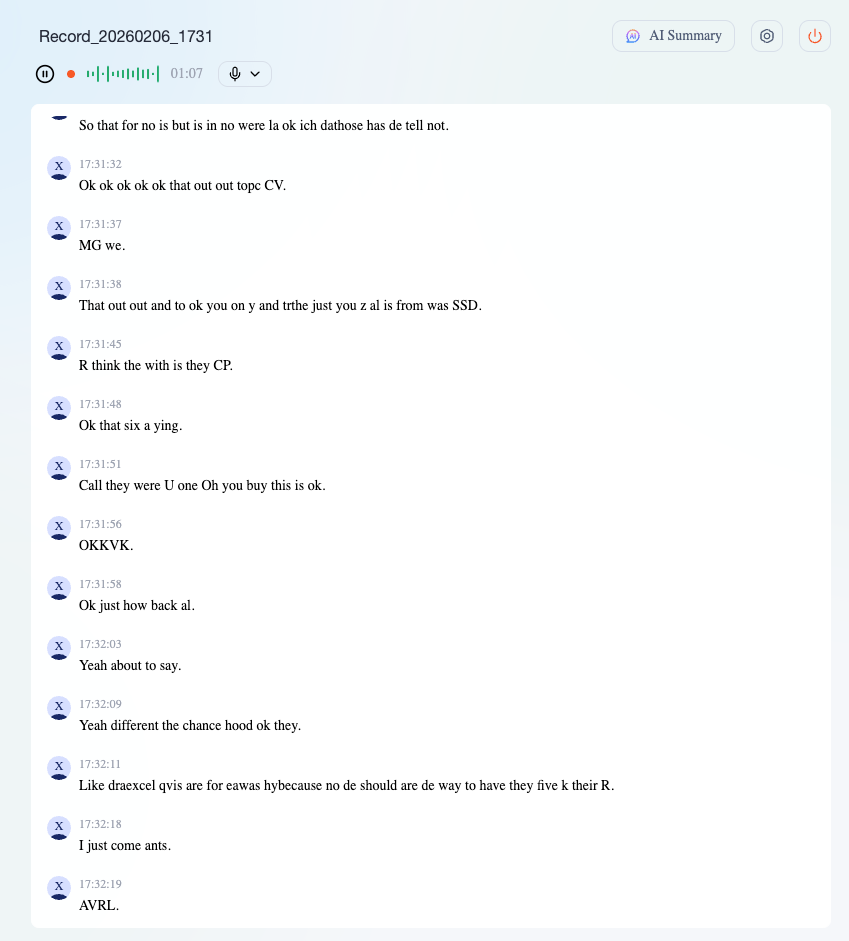The image size is (849, 941).
Task: Expand the microphone source dropdown
Action: pos(245,74)
